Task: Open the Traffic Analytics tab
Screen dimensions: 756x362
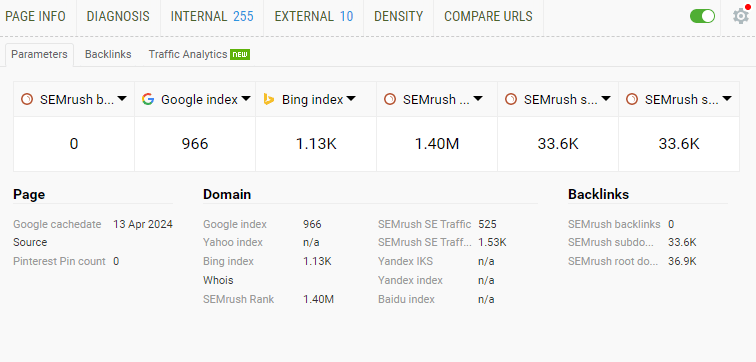Action: 188,54
